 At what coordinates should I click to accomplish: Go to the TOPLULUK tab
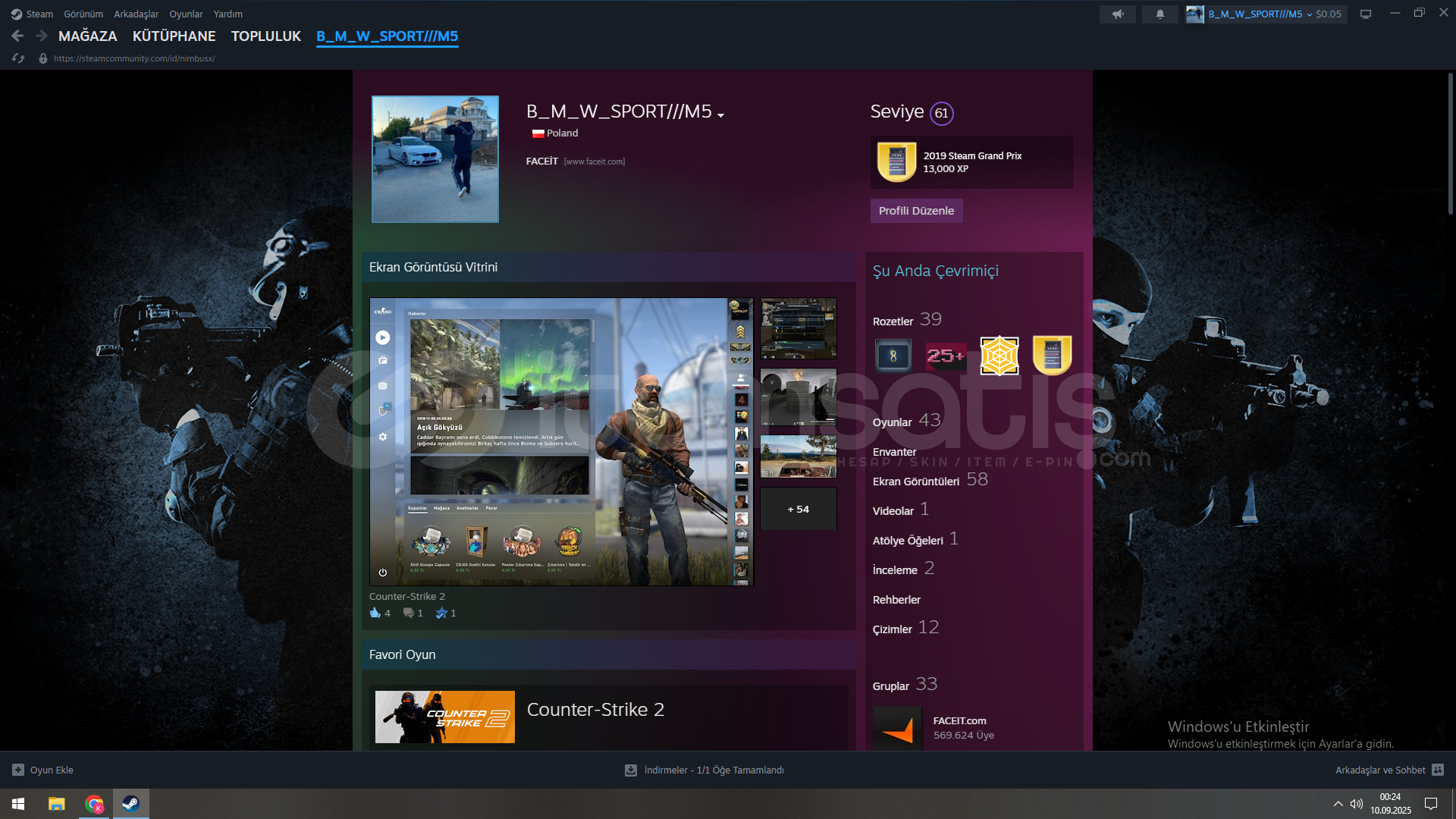[266, 36]
